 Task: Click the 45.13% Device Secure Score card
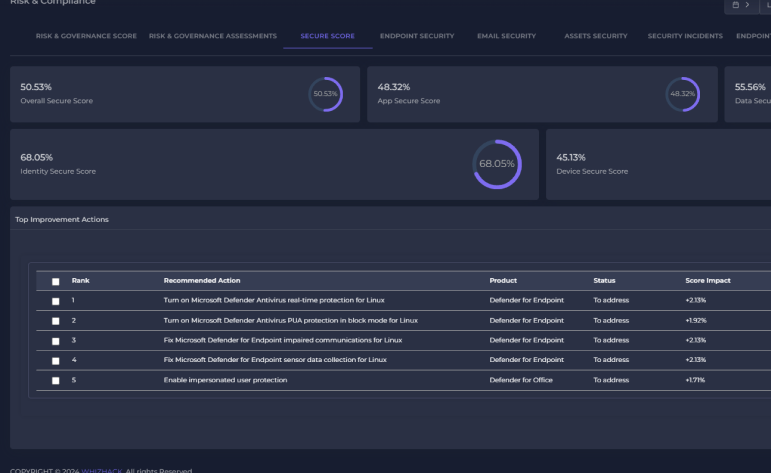coord(658,164)
